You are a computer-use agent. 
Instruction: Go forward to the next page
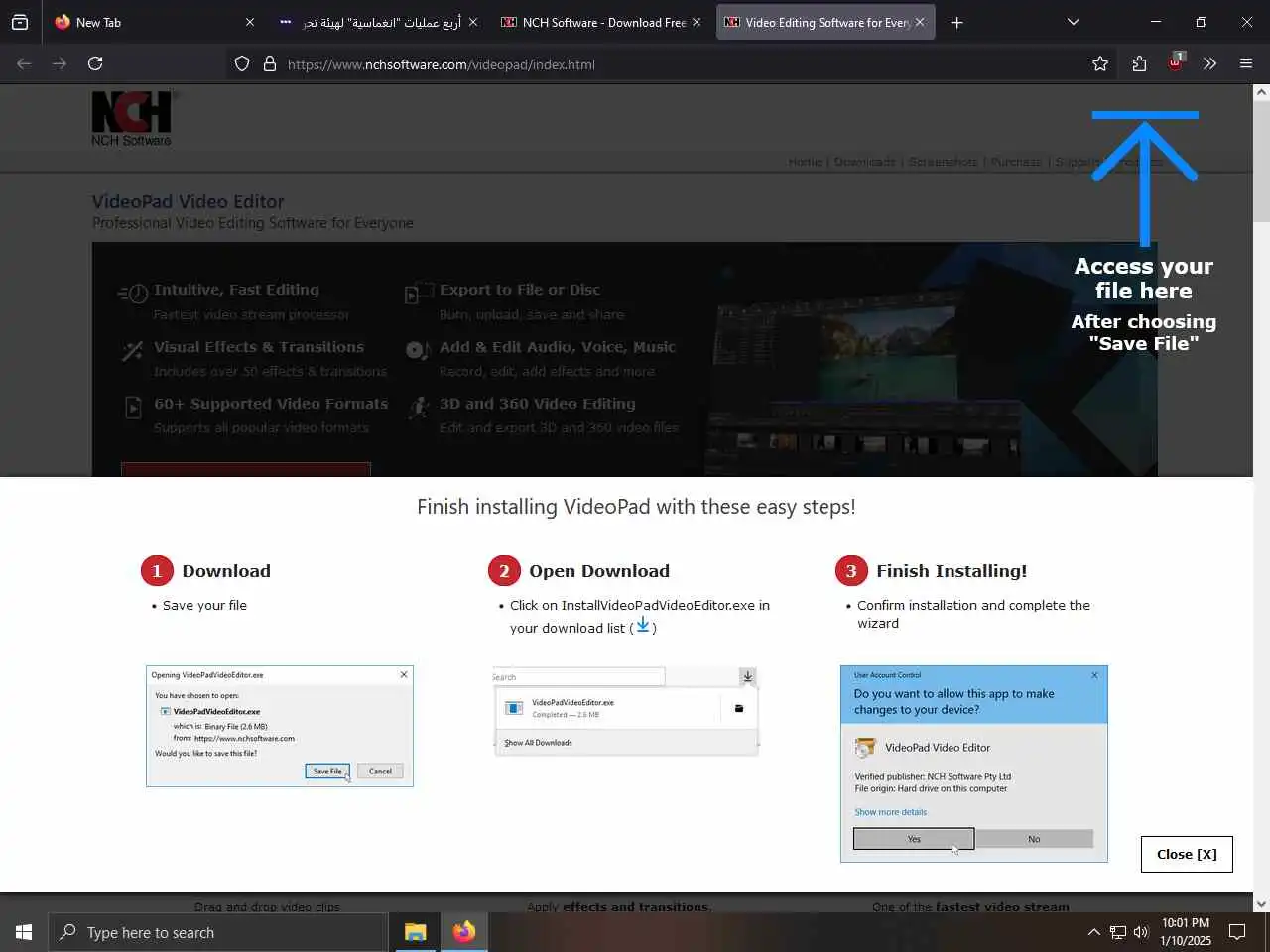coord(60,63)
